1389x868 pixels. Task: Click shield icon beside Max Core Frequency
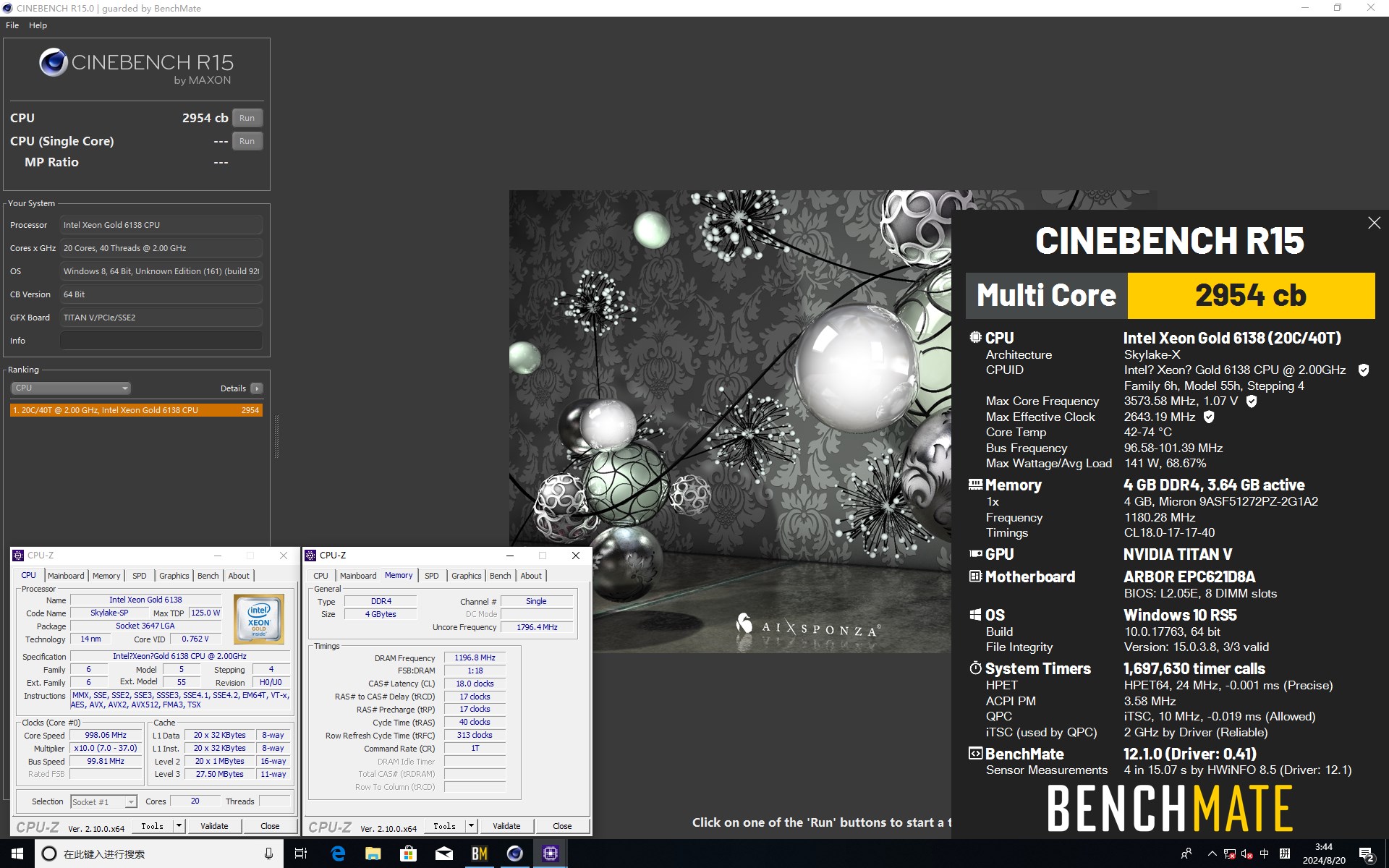coord(1252,401)
